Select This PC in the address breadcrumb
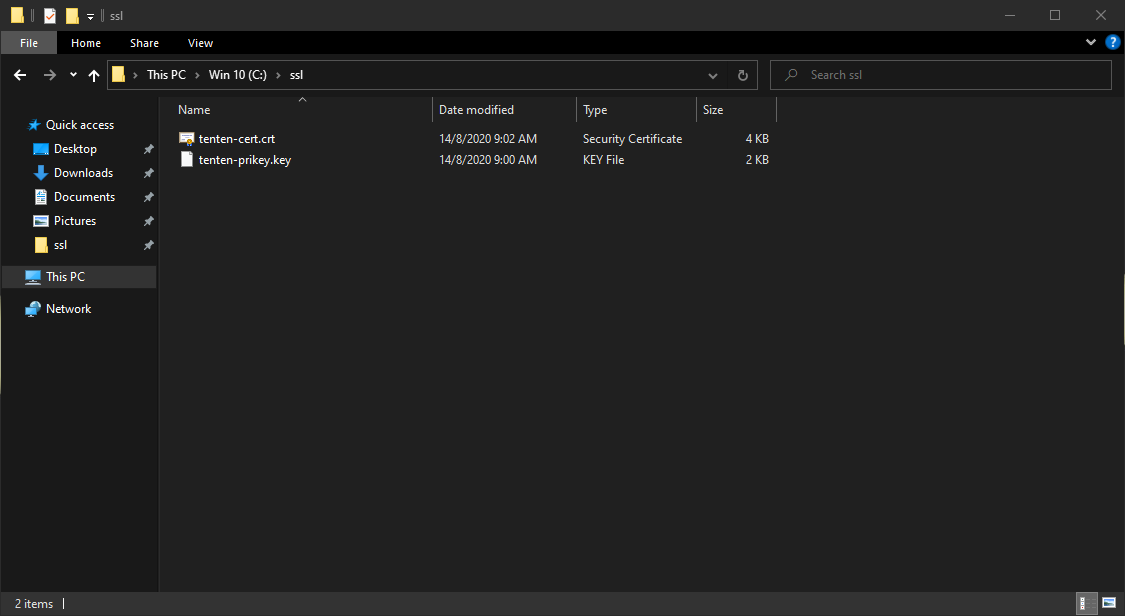The image size is (1125, 616). tap(166, 75)
